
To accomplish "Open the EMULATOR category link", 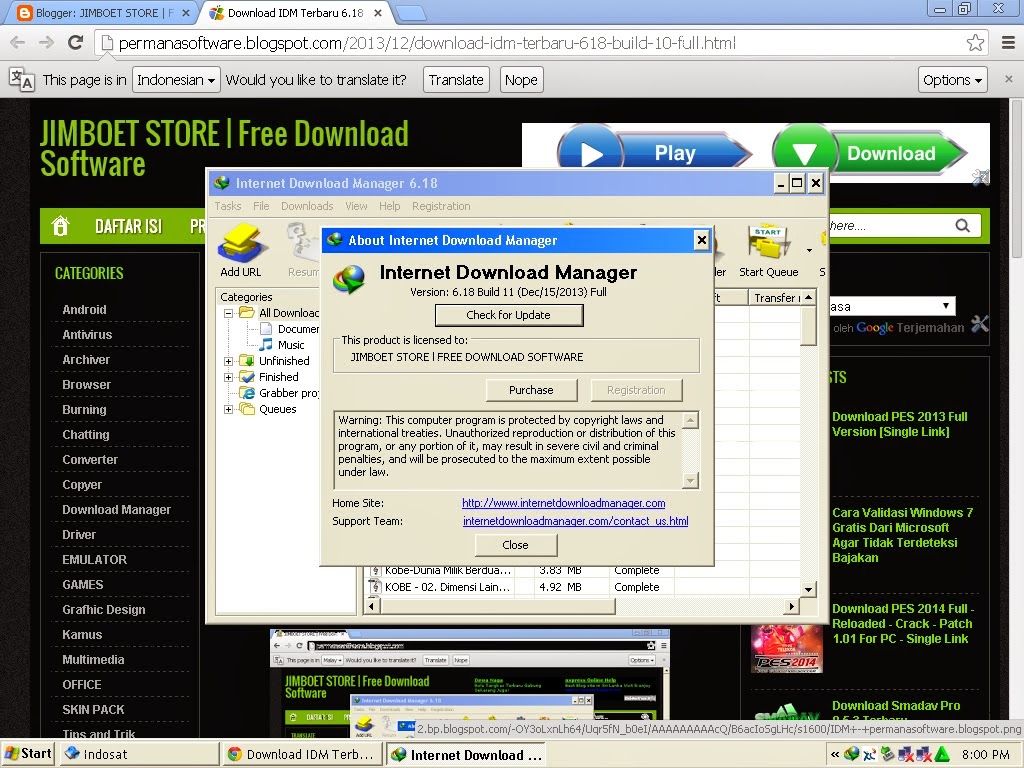I will coord(95,560).
